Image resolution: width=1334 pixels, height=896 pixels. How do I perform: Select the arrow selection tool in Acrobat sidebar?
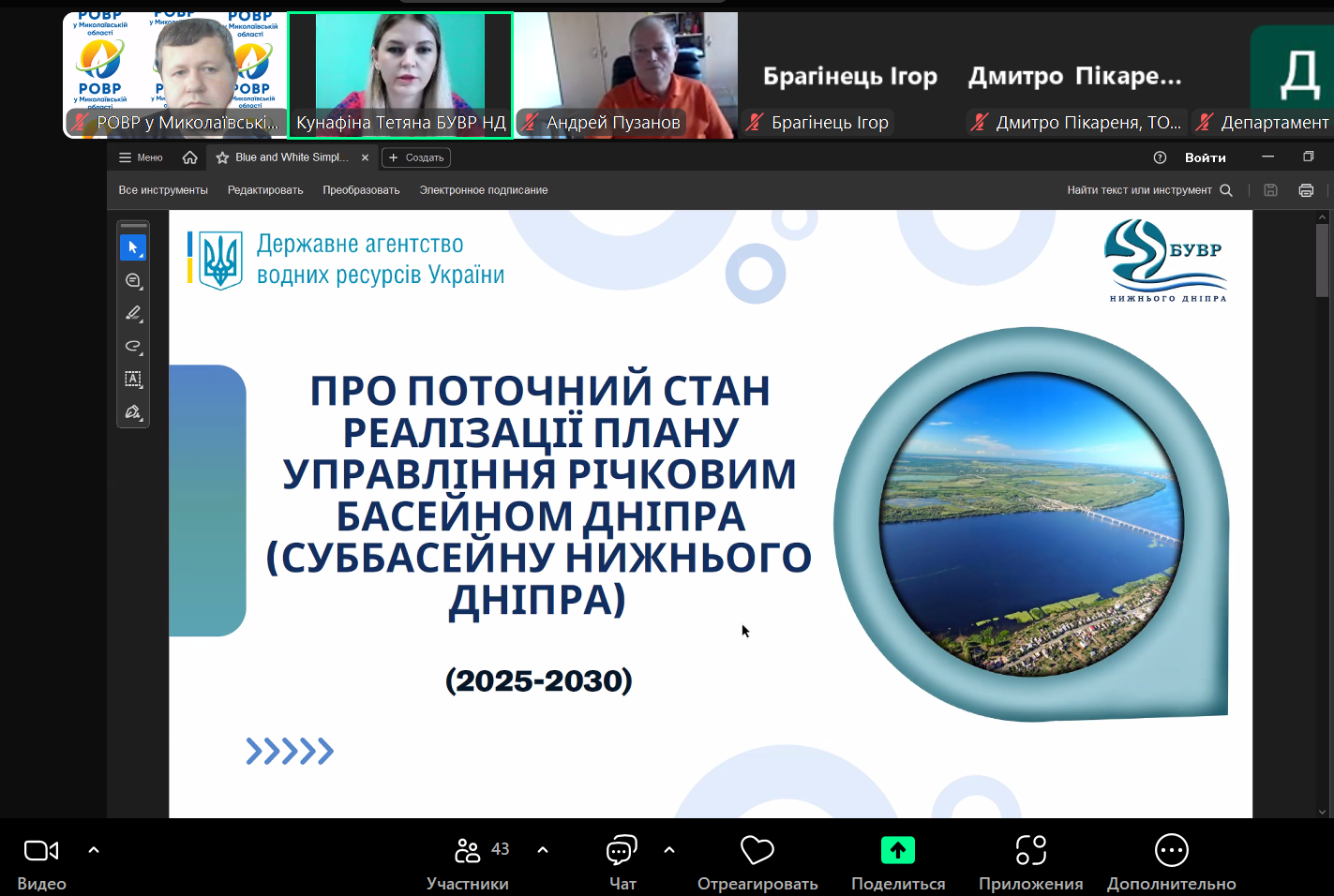(133, 247)
